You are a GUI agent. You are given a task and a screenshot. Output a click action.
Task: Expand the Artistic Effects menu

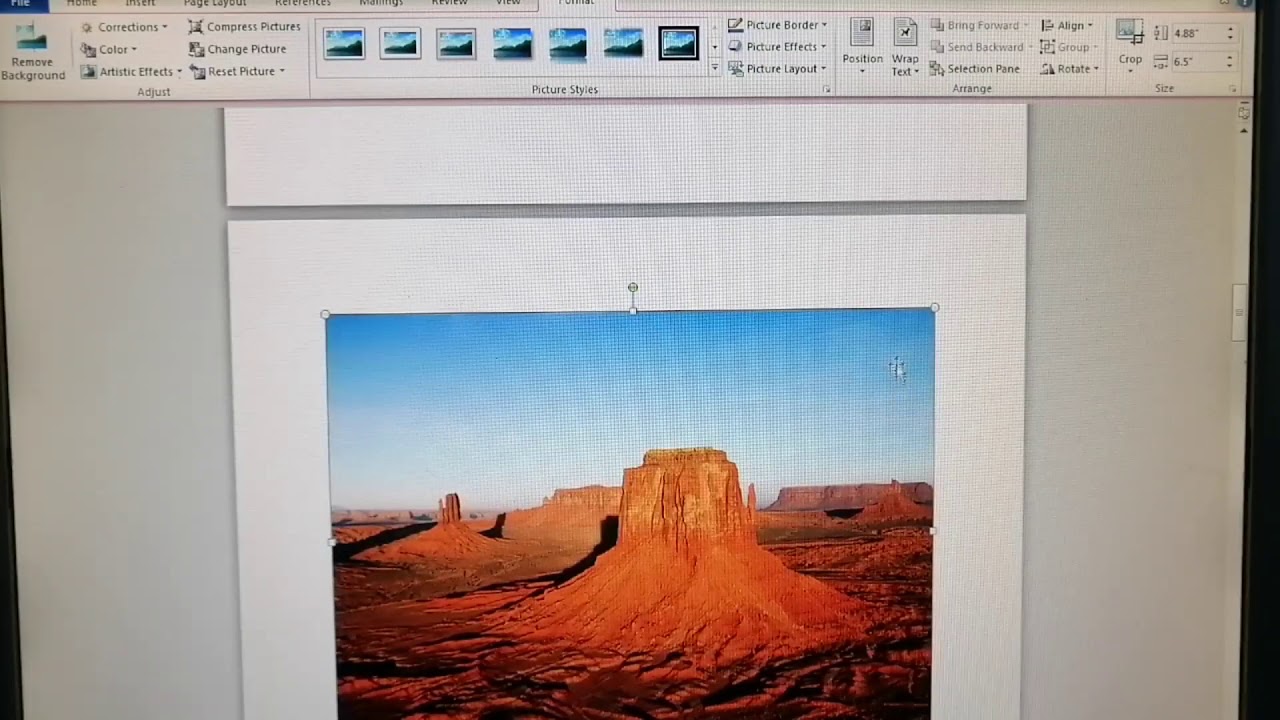[131, 71]
